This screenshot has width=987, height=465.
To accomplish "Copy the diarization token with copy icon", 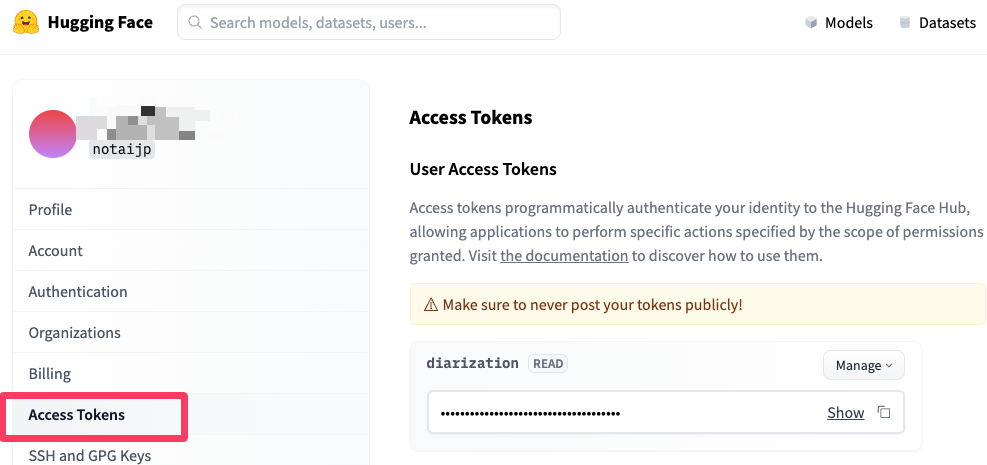I will pos(884,413).
